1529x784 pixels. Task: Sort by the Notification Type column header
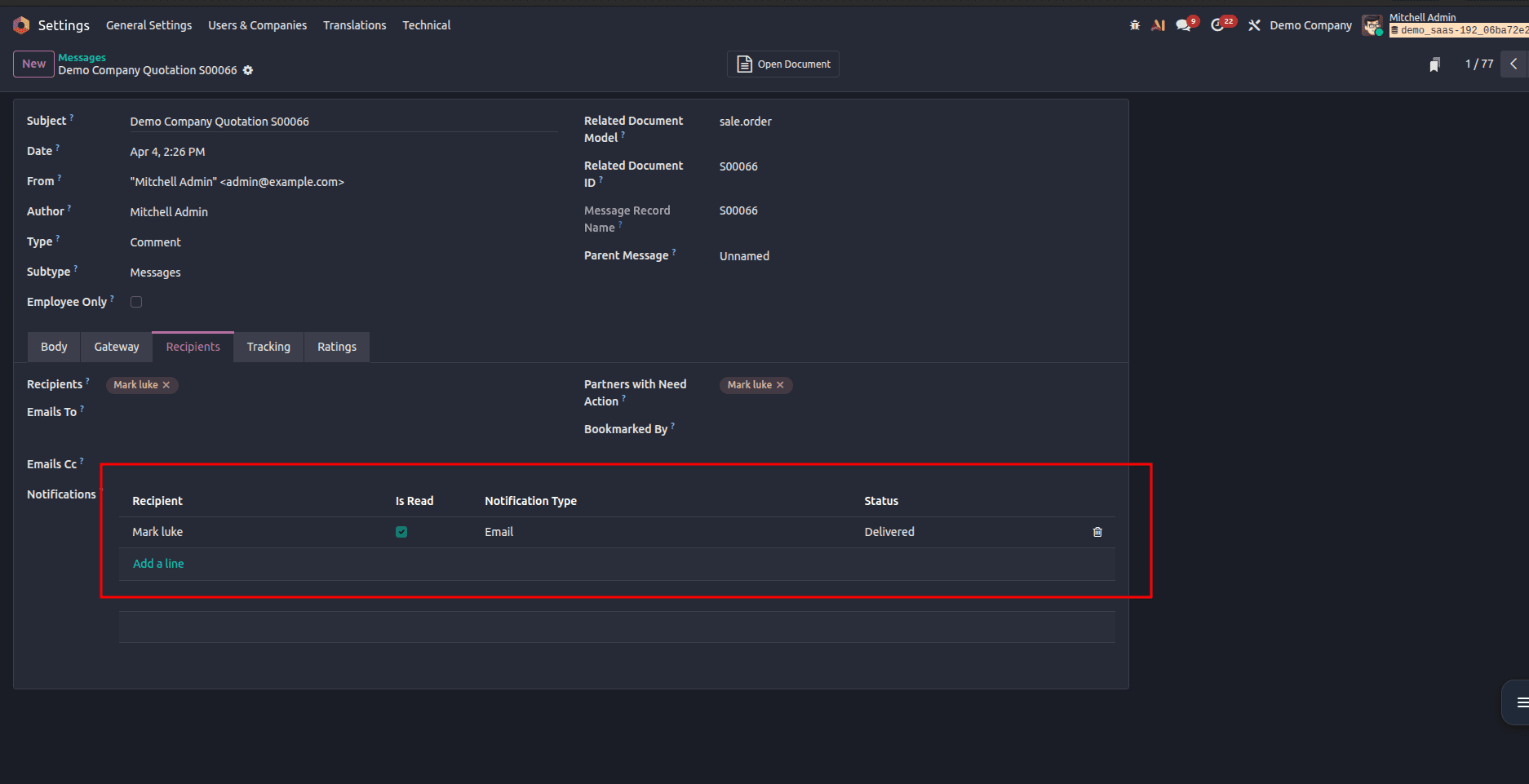tap(530, 501)
